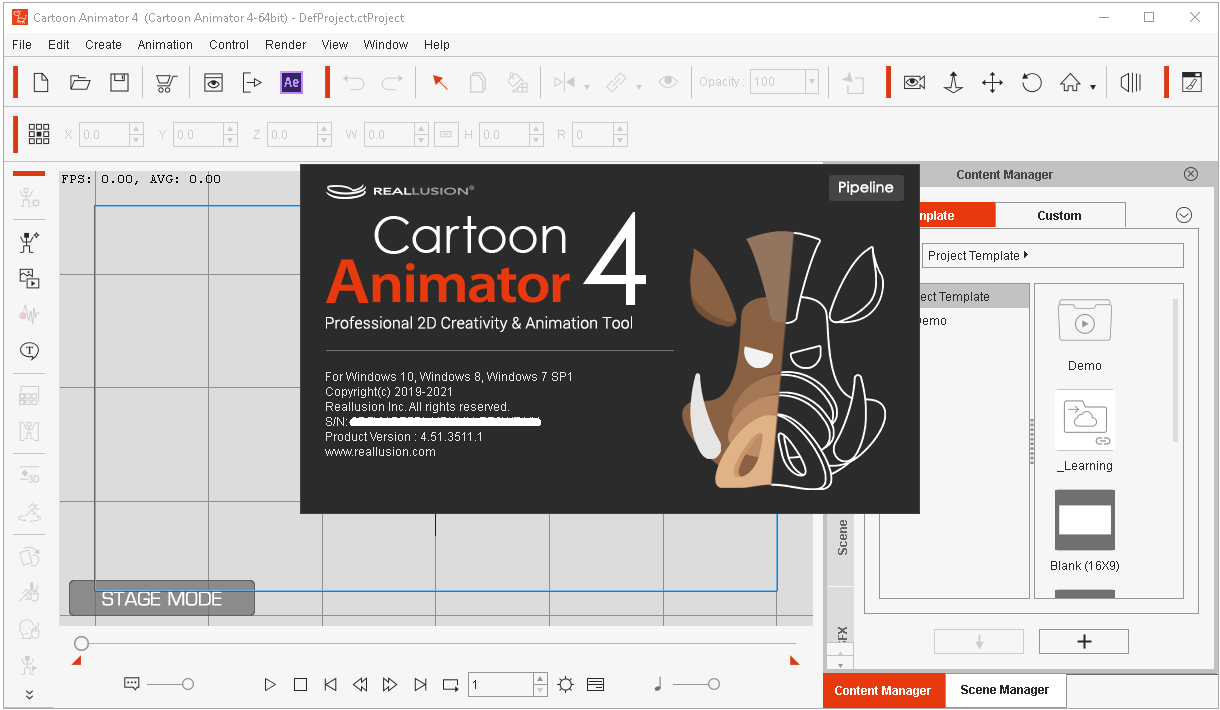The height and width of the screenshot is (710, 1220).
Task: Click the Custom tab button
Action: (1059, 215)
